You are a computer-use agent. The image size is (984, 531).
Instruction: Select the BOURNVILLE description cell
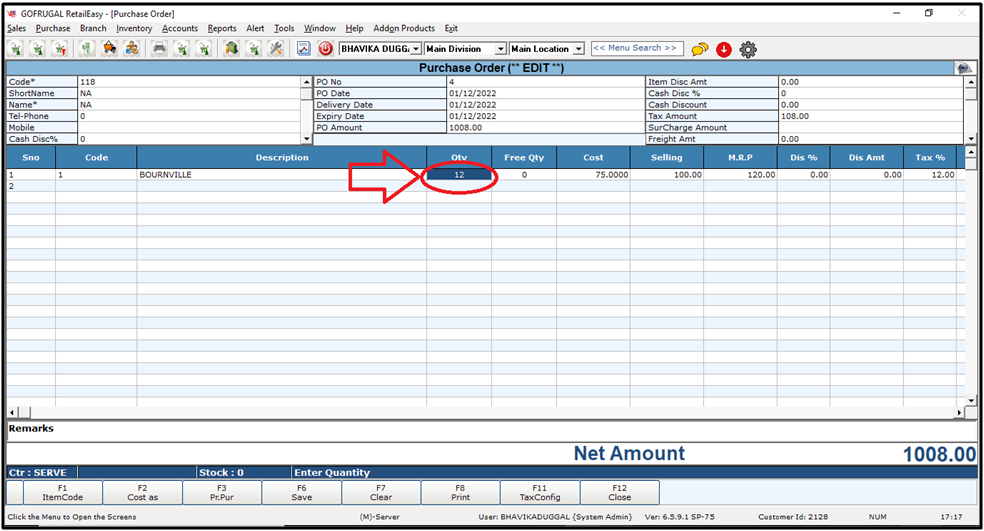coord(281,175)
